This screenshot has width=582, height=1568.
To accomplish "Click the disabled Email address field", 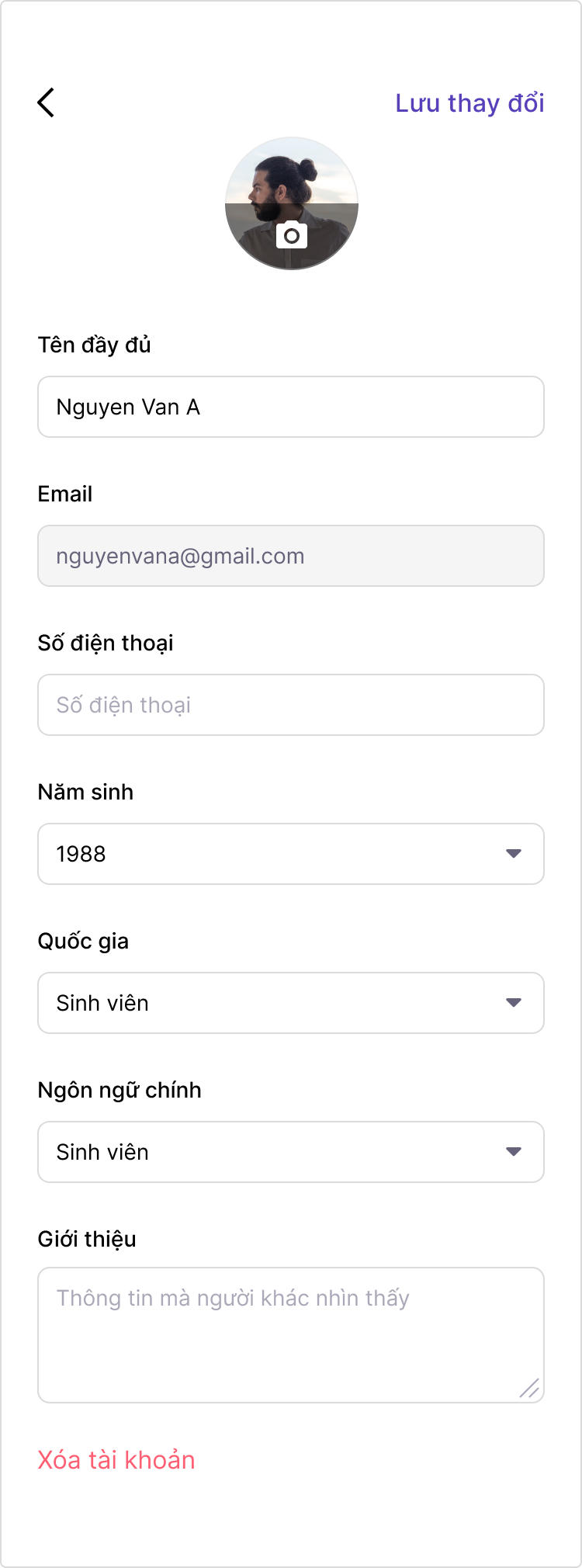I will (x=291, y=556).
